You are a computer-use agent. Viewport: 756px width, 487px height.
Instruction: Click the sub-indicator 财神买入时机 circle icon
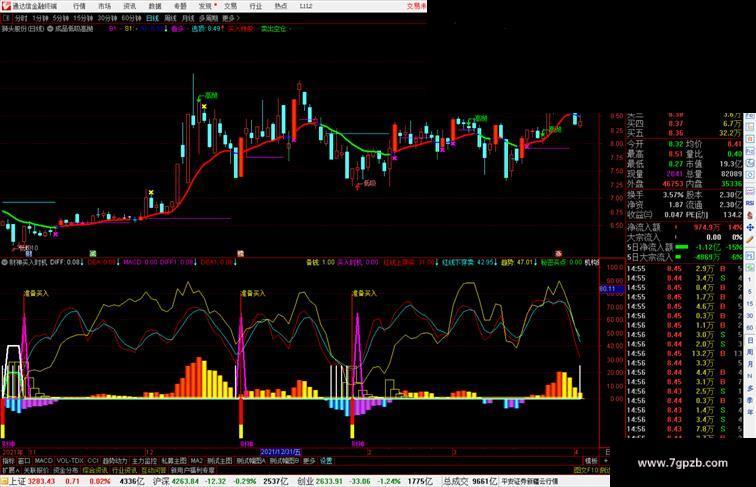(4, 263)
